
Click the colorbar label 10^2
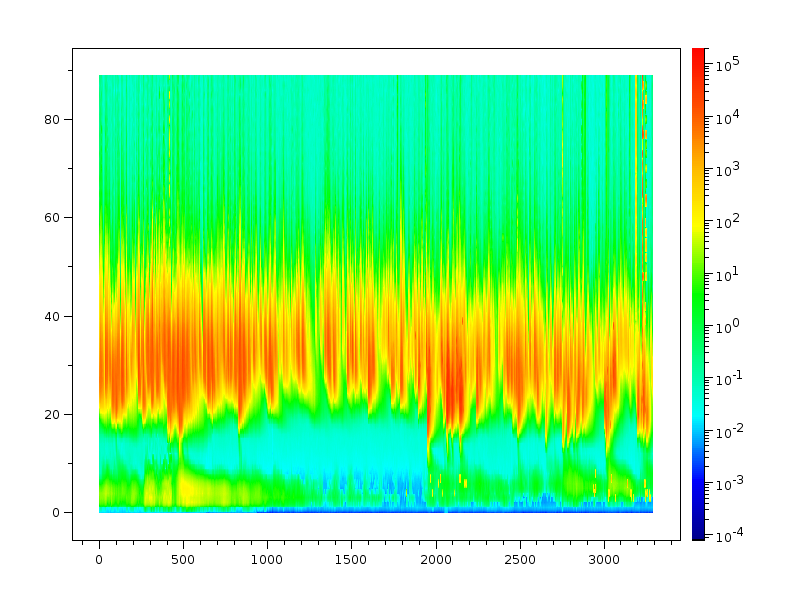(725, 222)
